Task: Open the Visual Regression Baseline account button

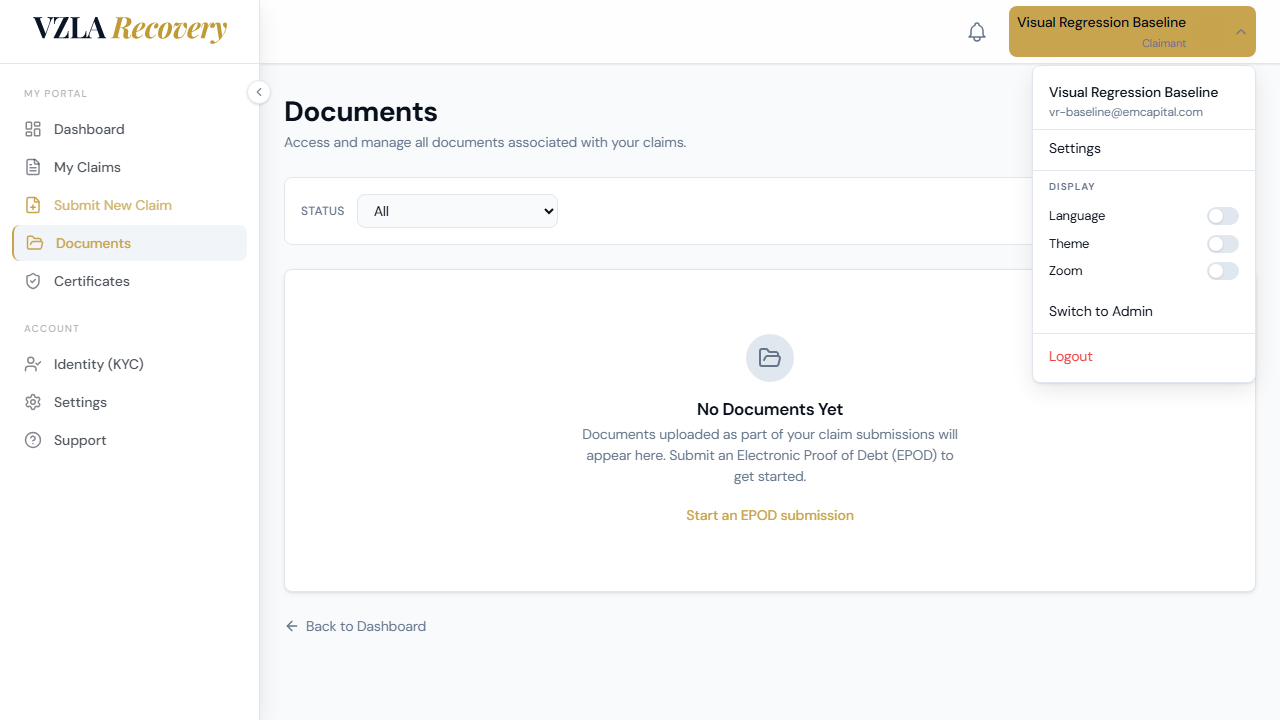Action: coord(1132,32)
